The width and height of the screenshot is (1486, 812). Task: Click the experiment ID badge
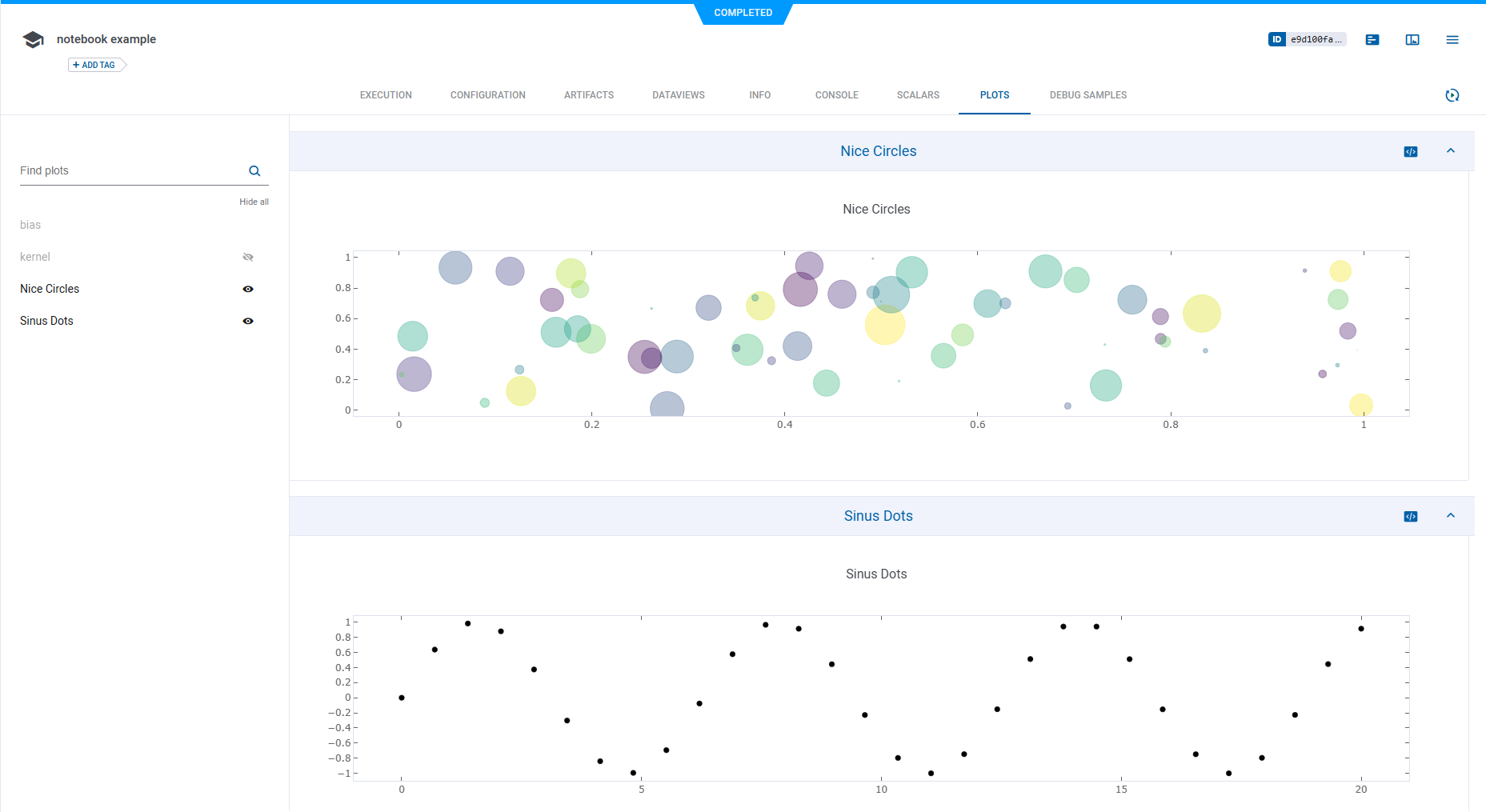[1307, 39]
